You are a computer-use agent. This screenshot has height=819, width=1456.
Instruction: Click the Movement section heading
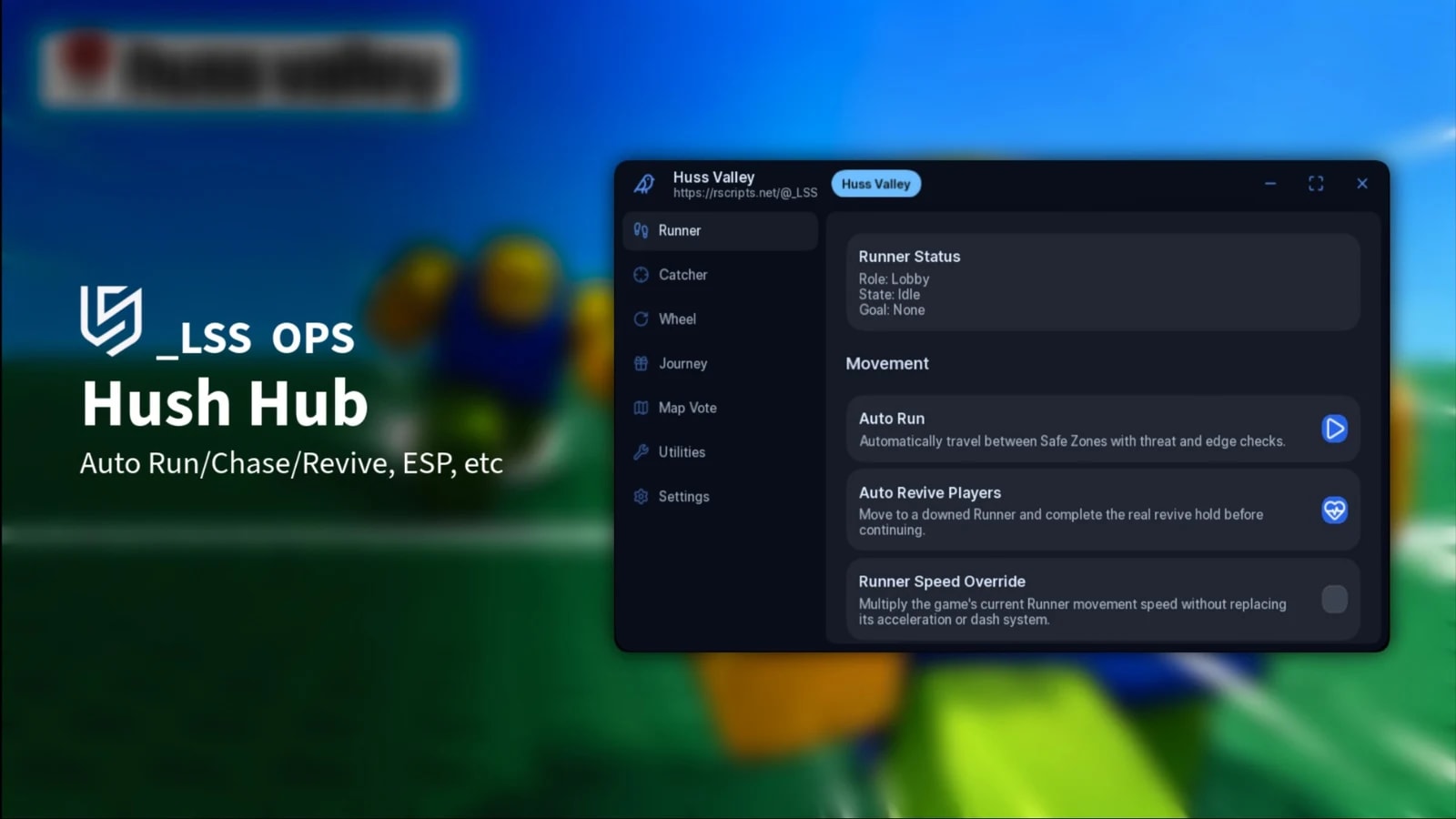[887, 364]
